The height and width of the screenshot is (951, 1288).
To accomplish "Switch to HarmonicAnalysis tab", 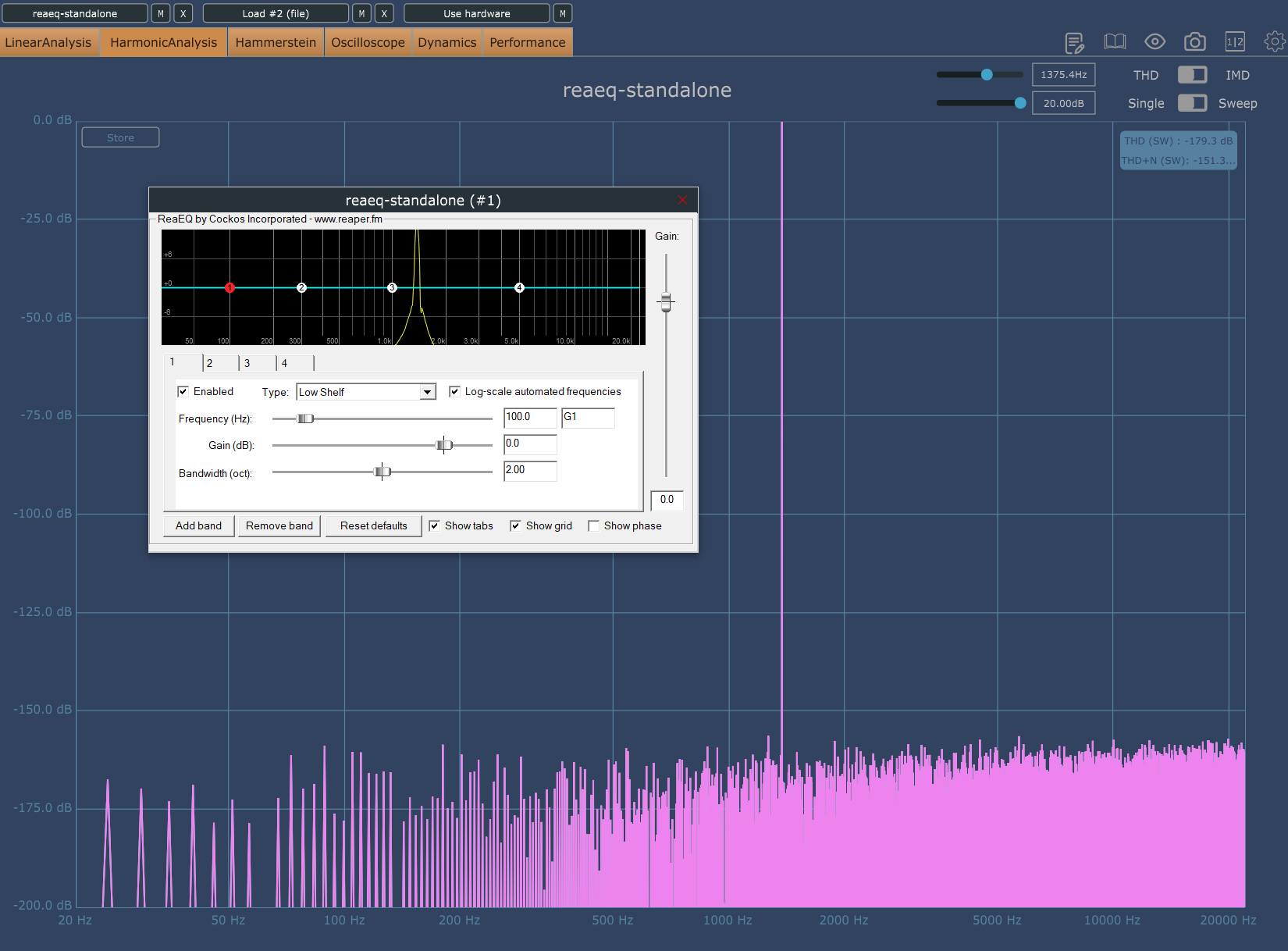I will [x=163, y=42].
